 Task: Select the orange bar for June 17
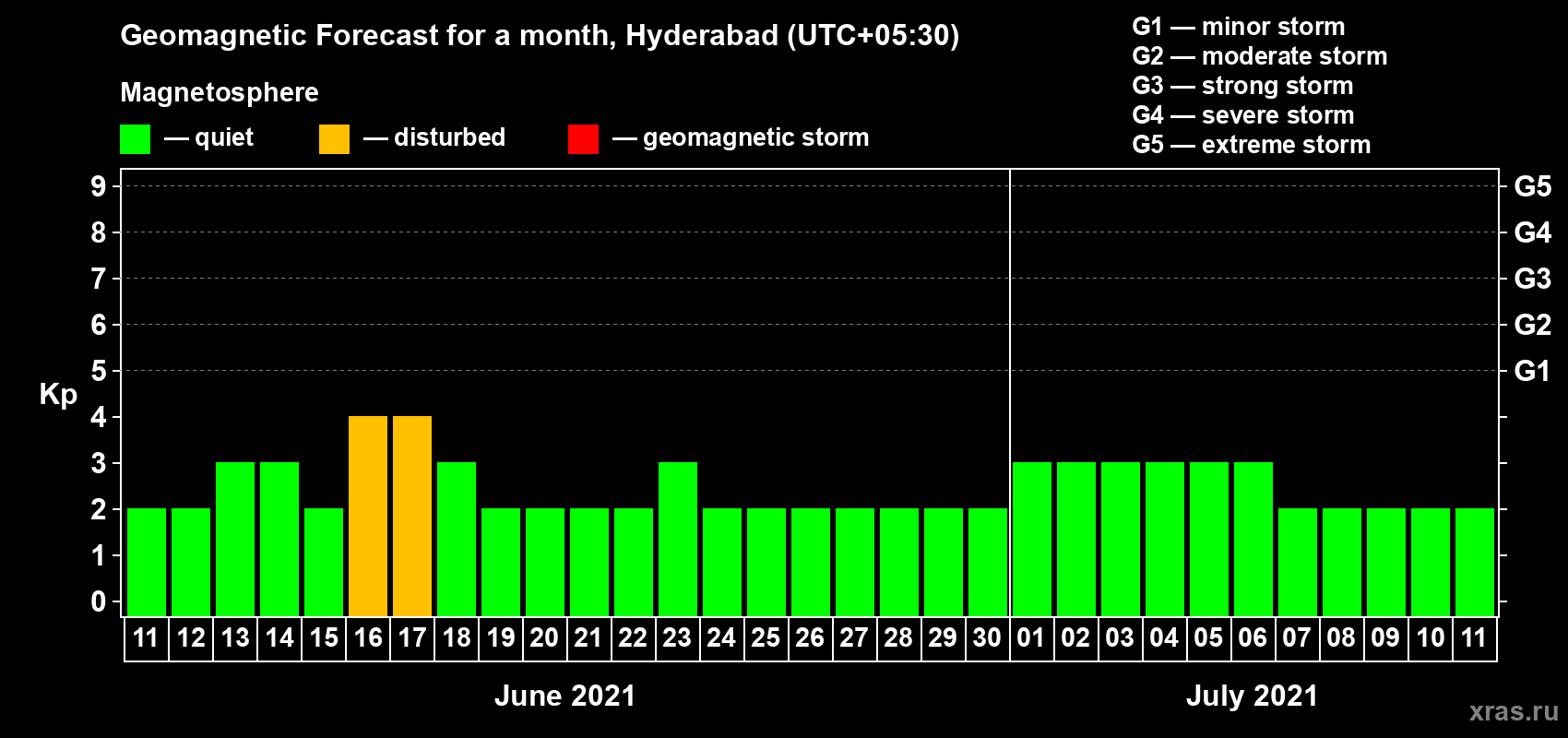(412, 516)
